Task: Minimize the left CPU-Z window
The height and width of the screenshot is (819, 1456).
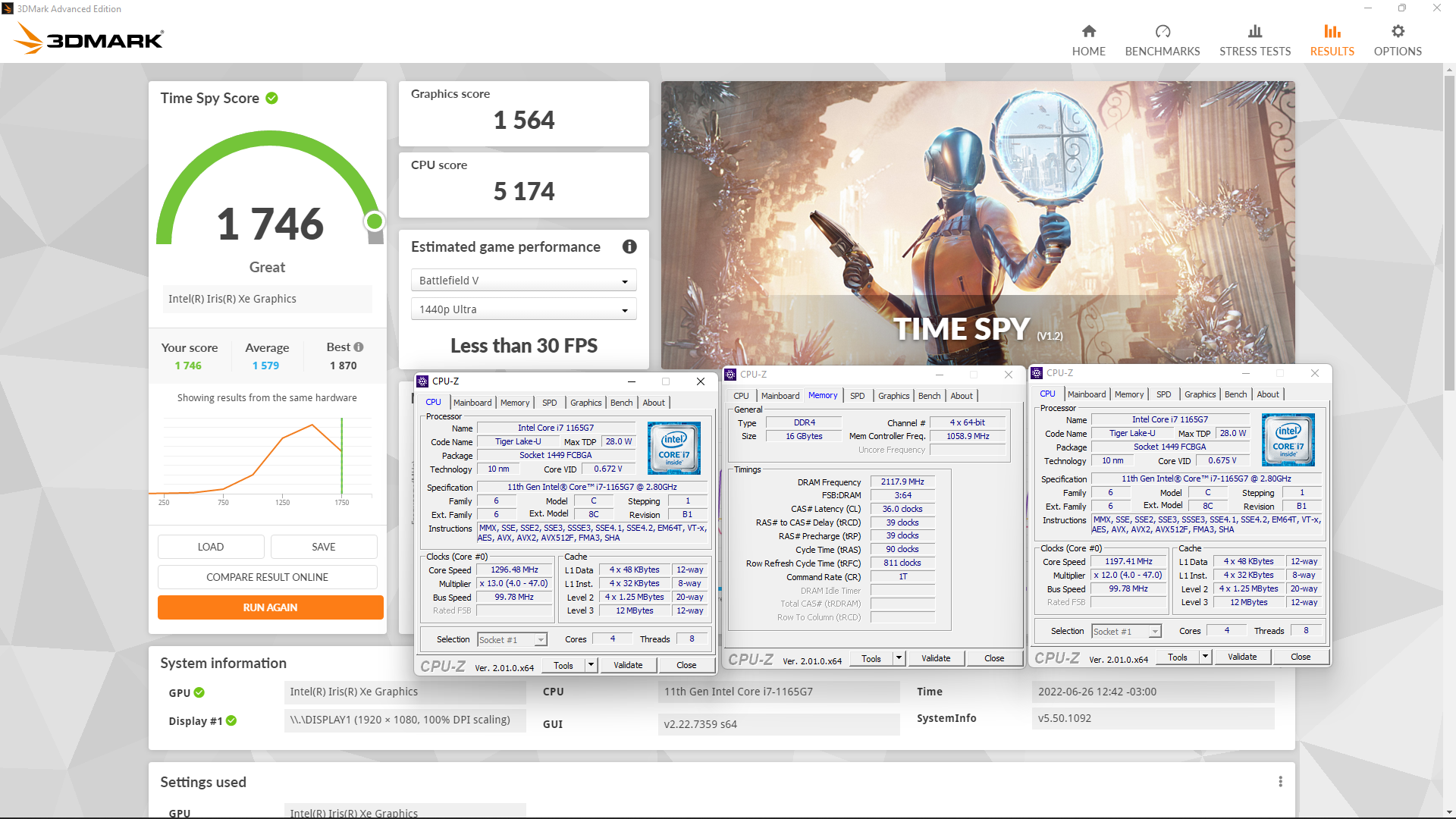Action: [631, 381]
